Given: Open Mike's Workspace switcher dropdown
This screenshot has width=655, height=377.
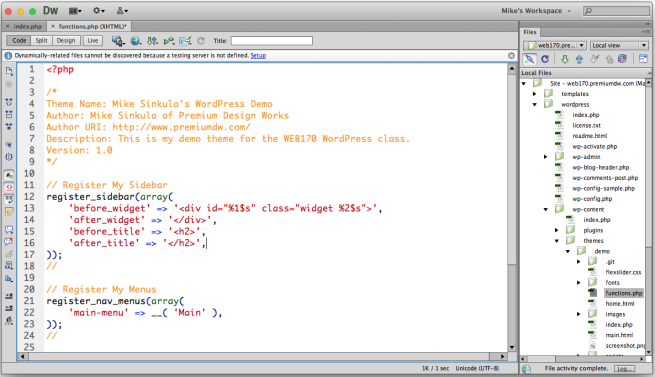Looking at the screenshot, I should pyautogui.click(x=536, y=11).
